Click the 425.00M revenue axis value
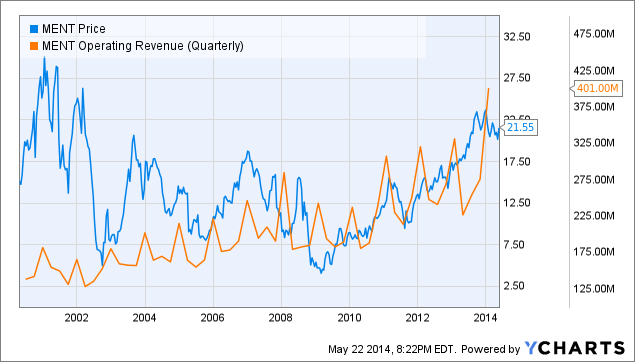 (594, 71)
